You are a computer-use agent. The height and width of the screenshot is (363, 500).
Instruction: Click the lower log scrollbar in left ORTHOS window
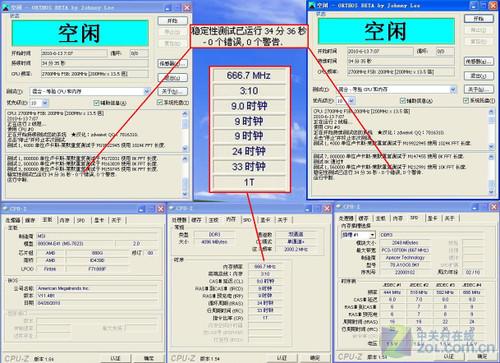tap(185, 176)
